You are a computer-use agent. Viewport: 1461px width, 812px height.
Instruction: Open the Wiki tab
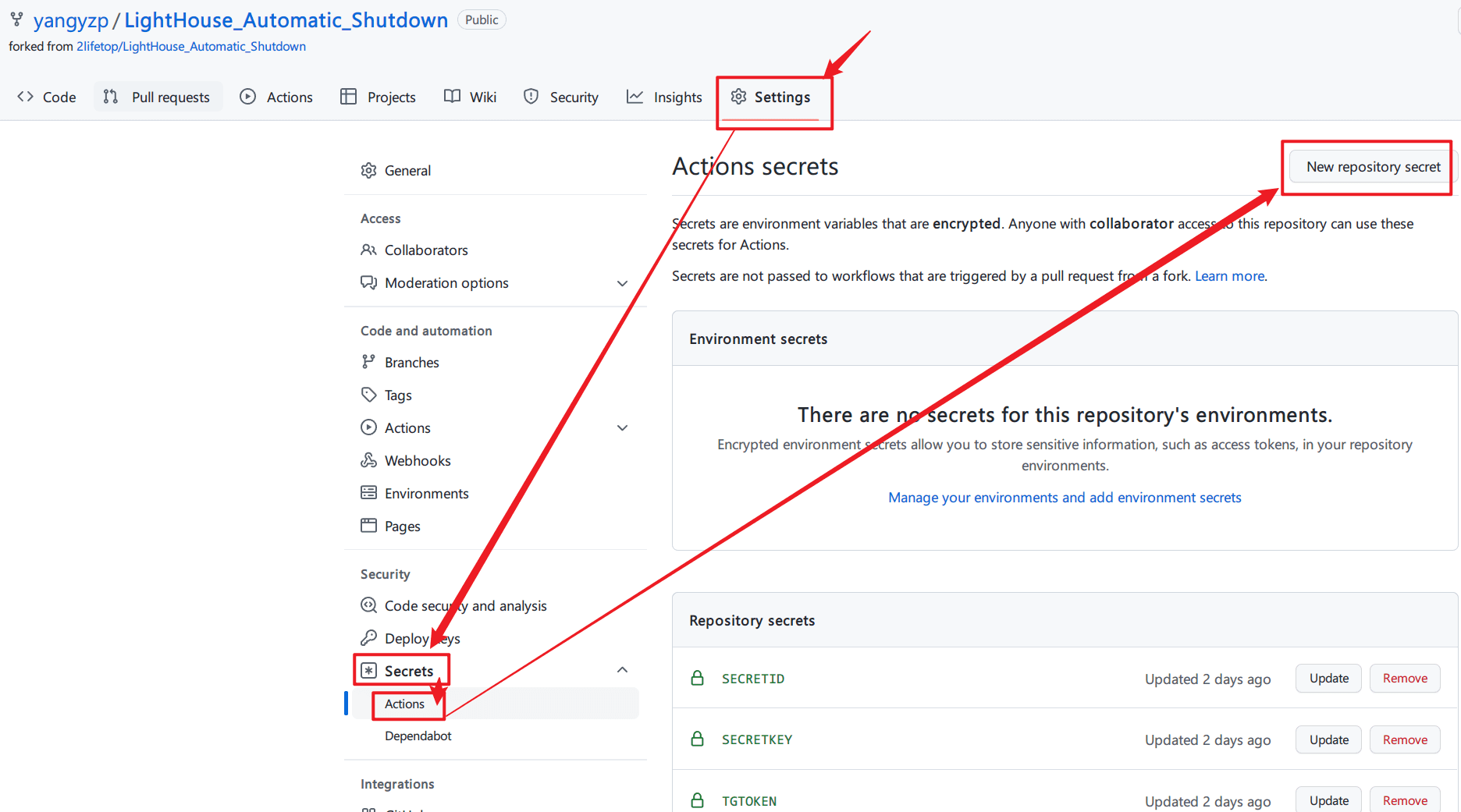[x=471, y=97]
